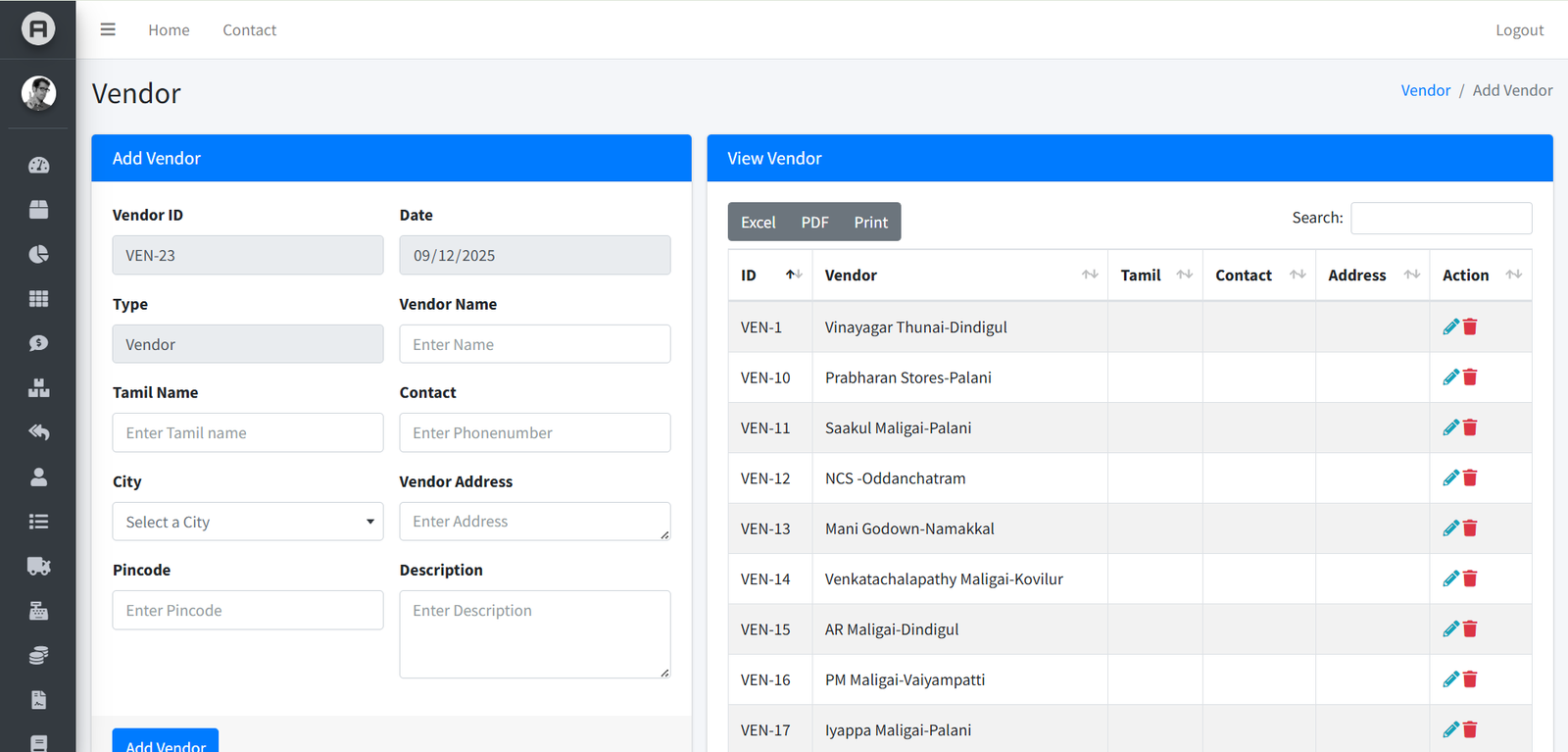Click the Contact phone number field
Viewport: 1568px width, 752px height.
[535, 432]
